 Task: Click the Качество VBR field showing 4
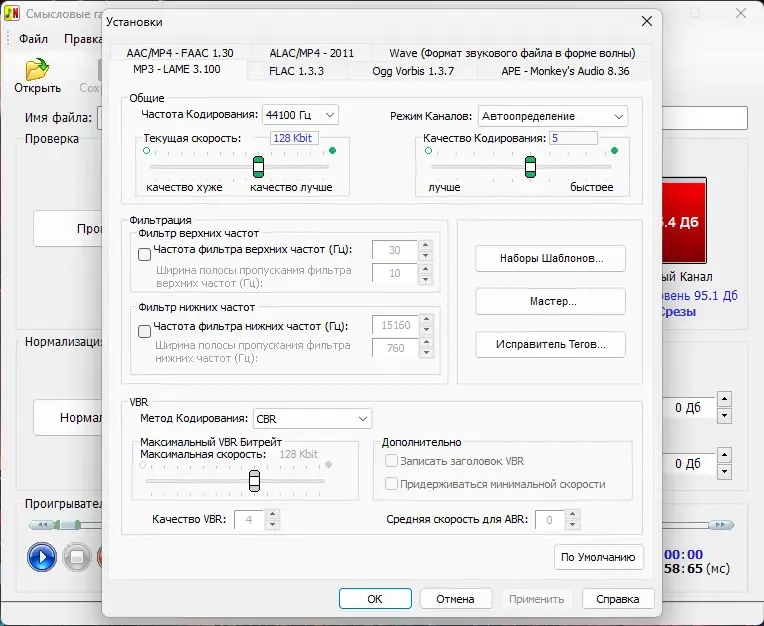pos(249,520)
